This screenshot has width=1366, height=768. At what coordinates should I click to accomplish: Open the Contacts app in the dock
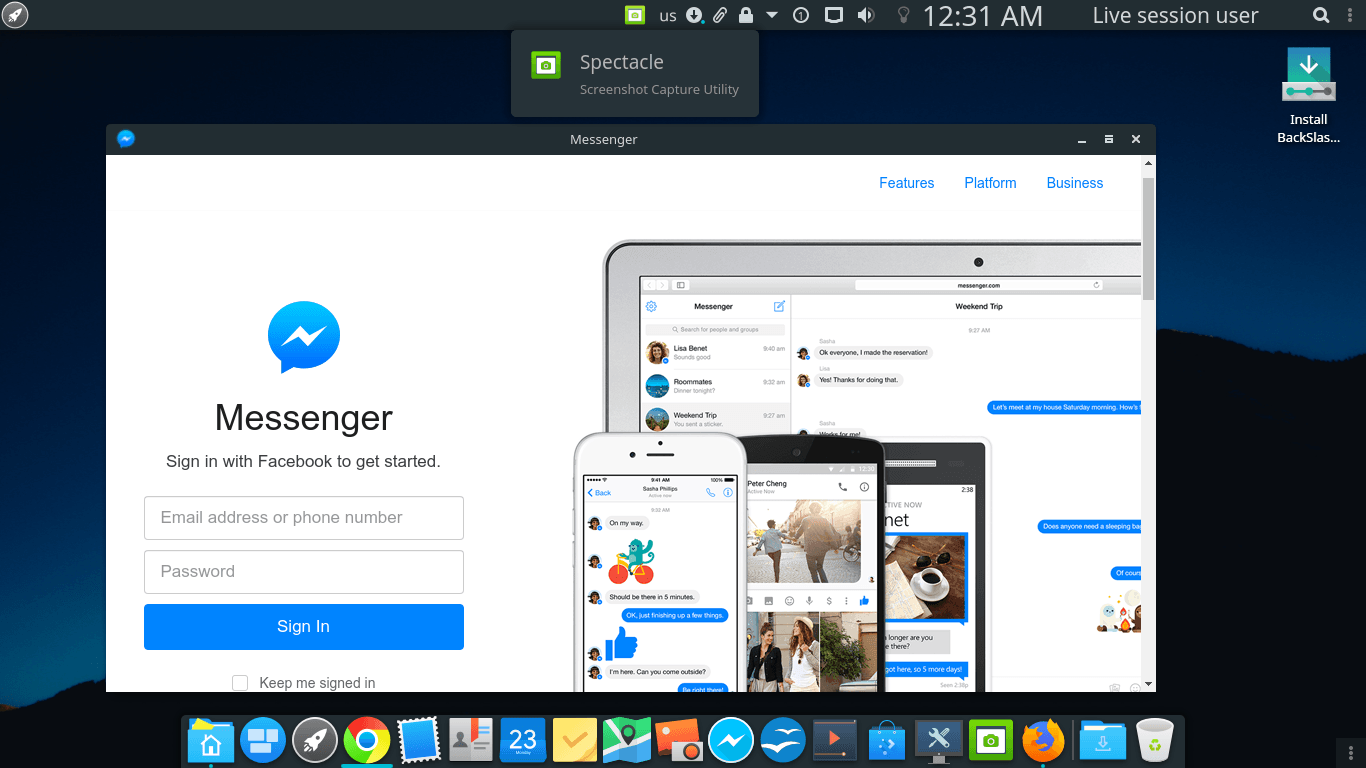point(471,741)
